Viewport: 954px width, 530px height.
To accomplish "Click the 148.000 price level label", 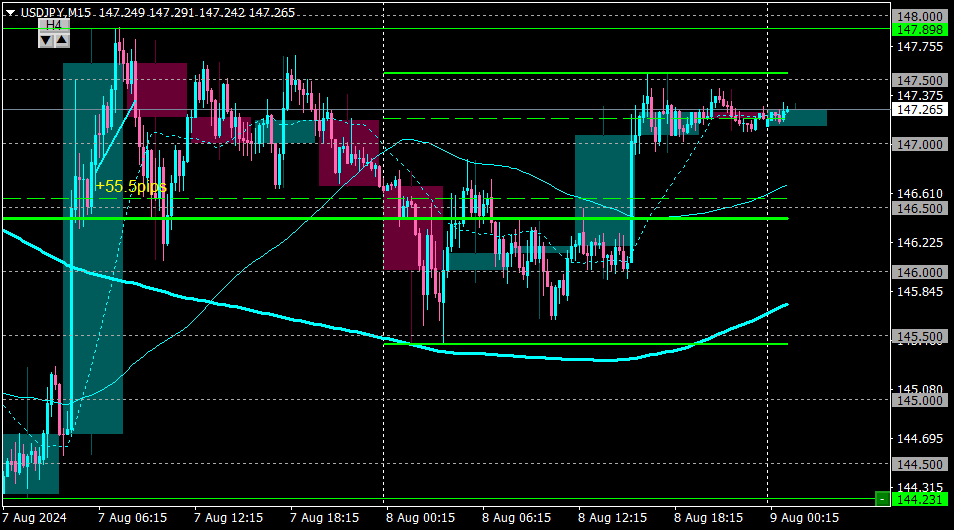I will tap(920, 16).
